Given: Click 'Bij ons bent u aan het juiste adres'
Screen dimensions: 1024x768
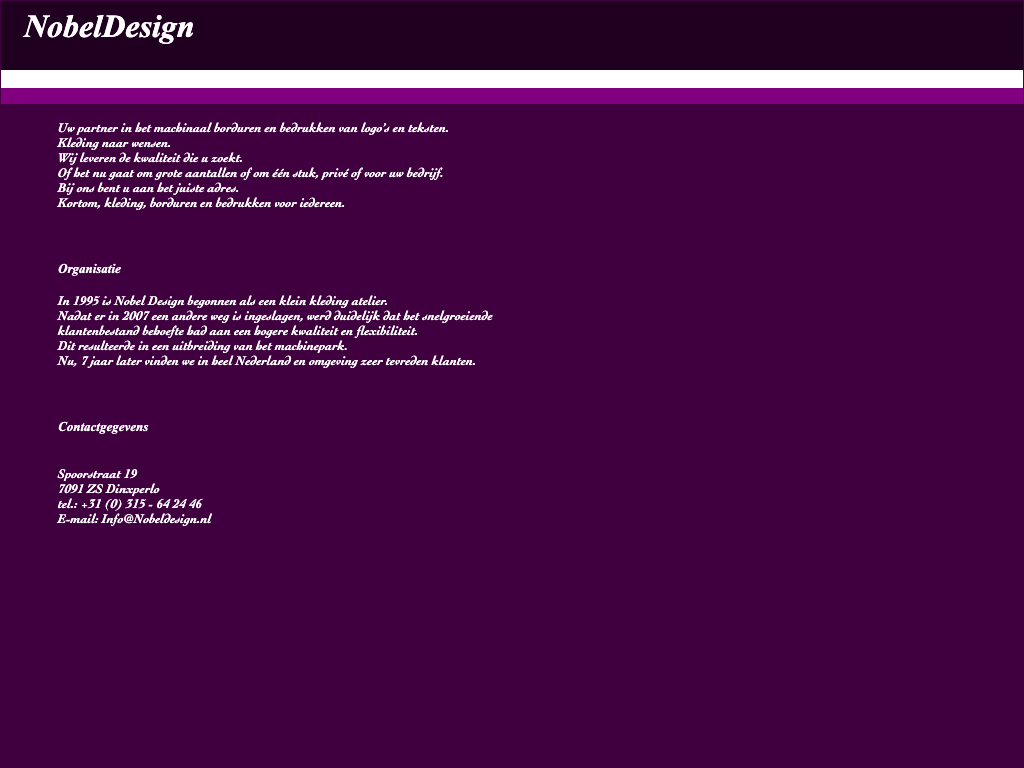Looking at the screenshot, I should tap(148, 188).
